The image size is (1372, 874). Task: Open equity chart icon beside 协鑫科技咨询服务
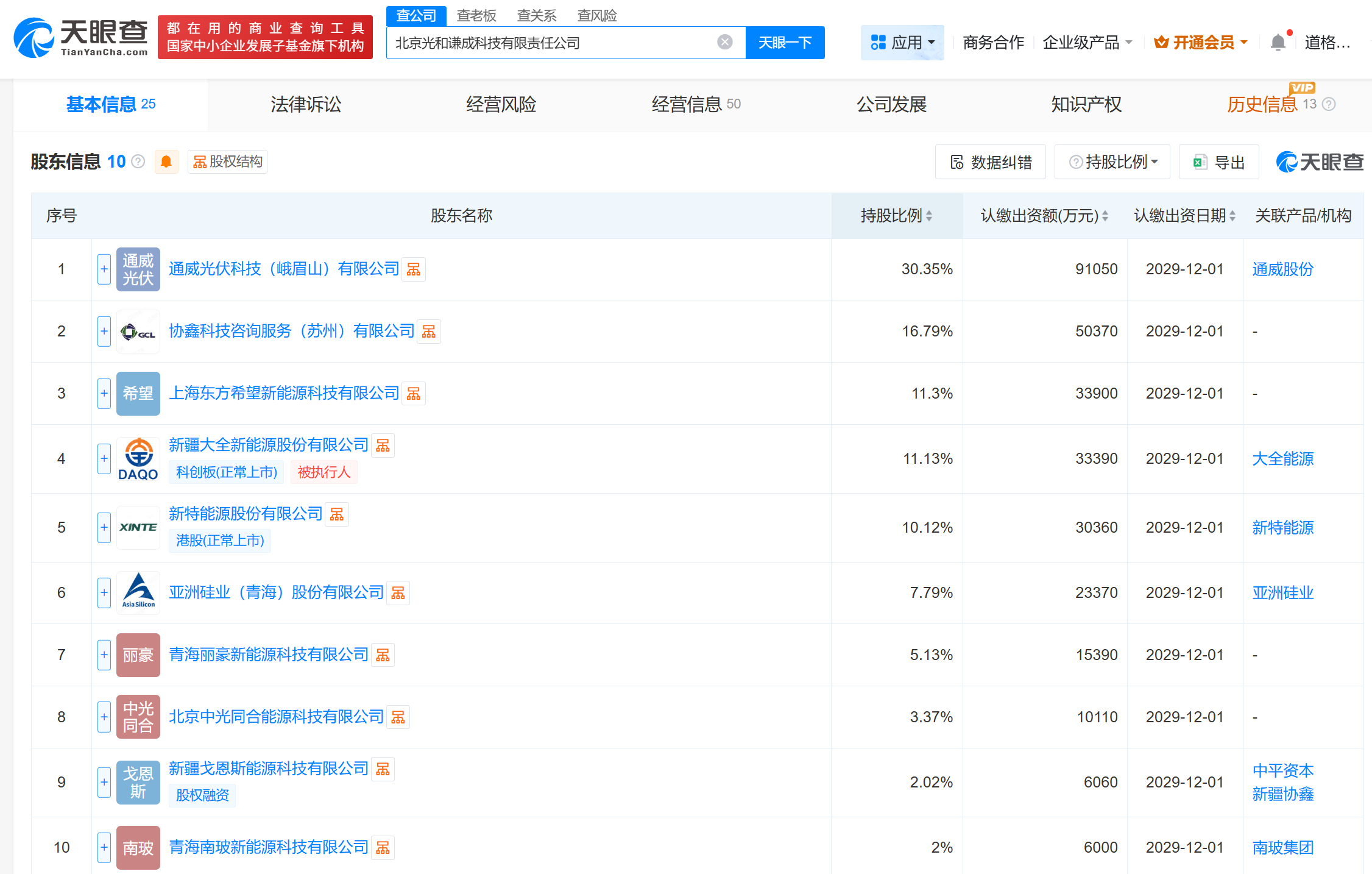click(x=429, y=332)
